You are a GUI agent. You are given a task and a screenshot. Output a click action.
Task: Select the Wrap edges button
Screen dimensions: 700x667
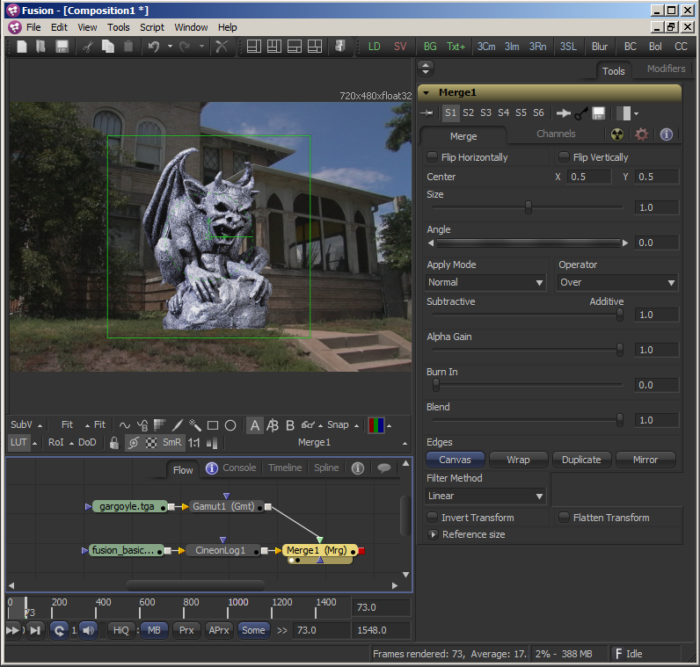tap(518, 459)
